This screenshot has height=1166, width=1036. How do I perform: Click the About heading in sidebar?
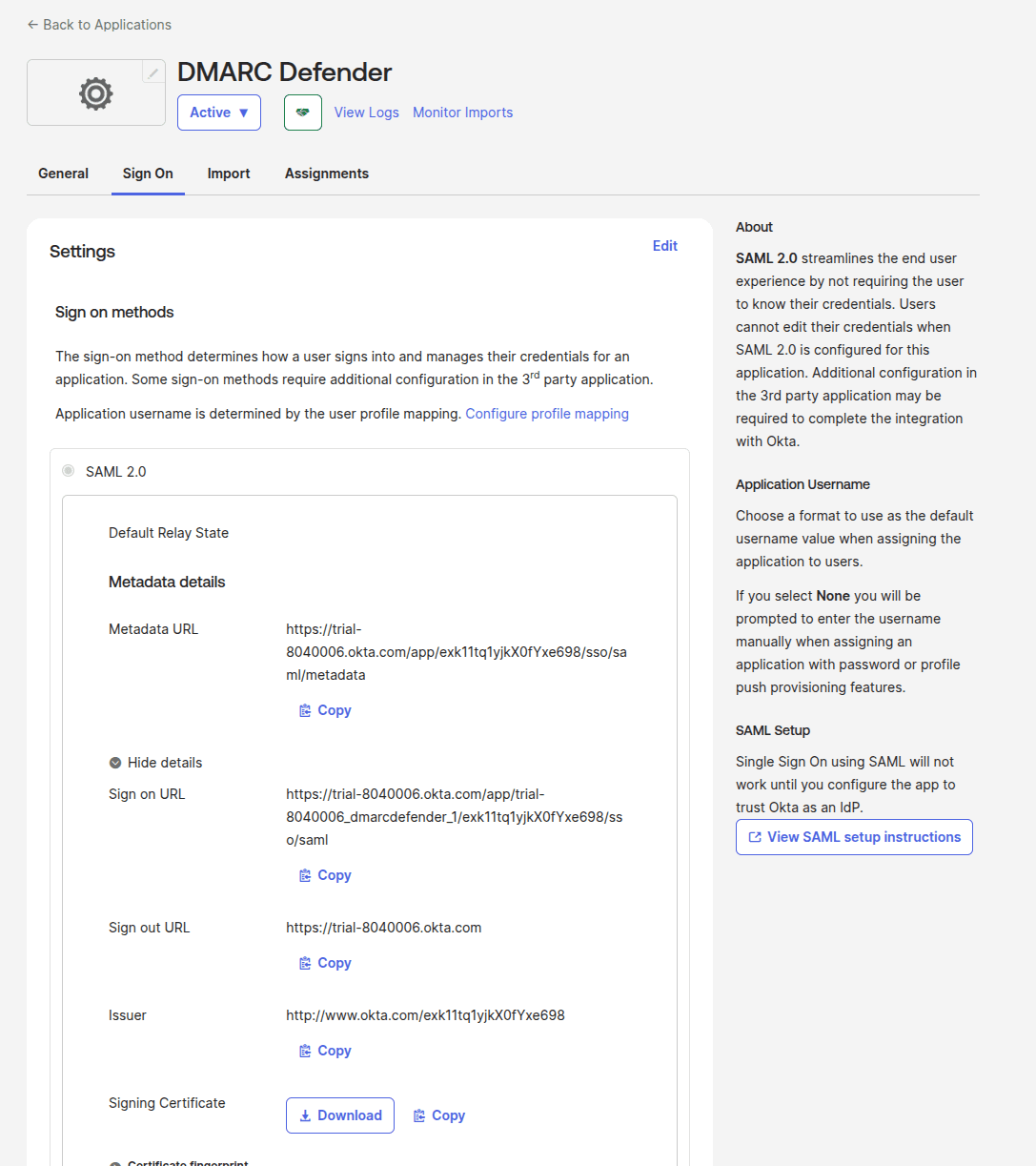[x=754, y=227]
